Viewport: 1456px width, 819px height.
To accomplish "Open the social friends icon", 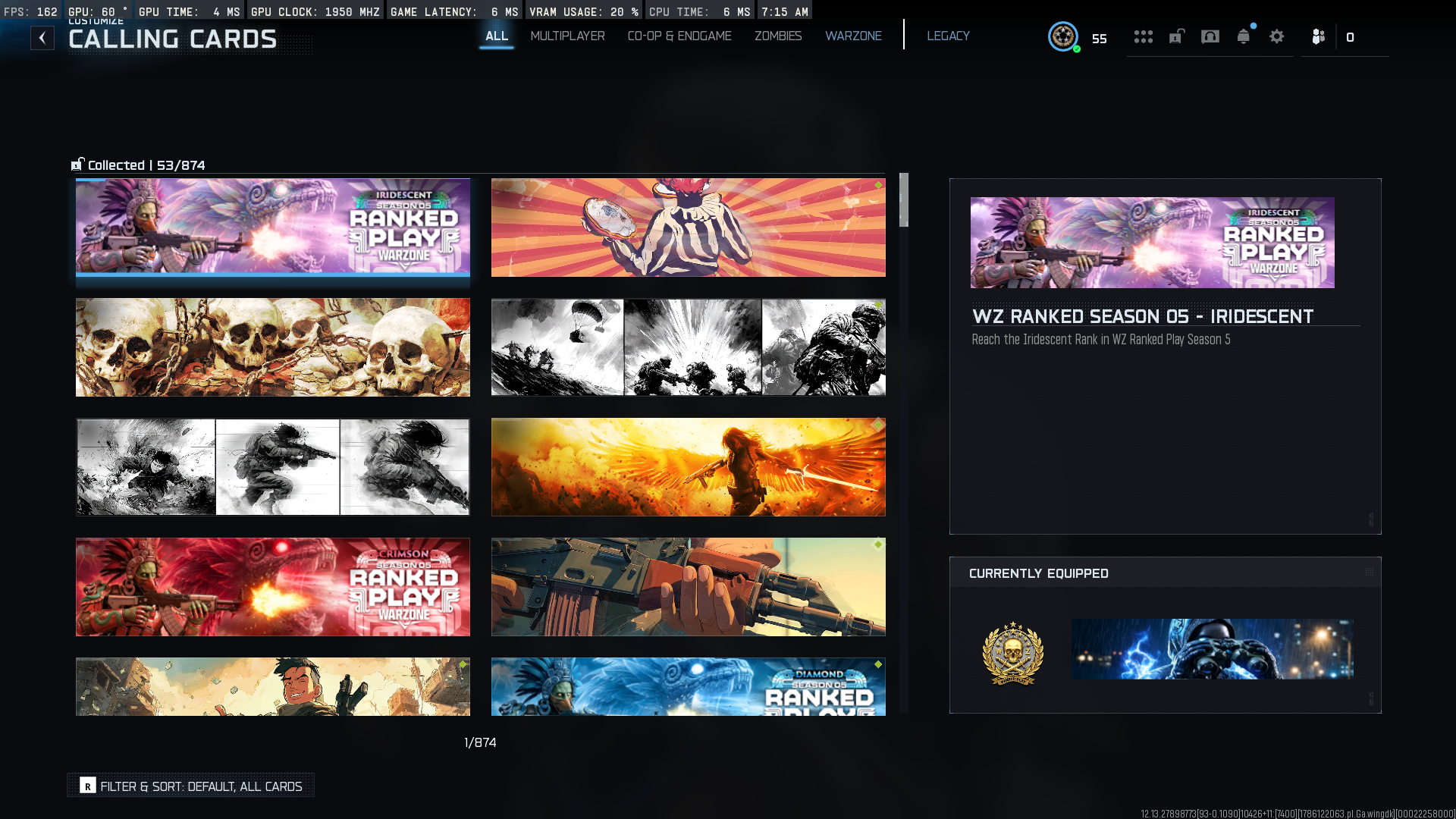I will pos(1319,36).
